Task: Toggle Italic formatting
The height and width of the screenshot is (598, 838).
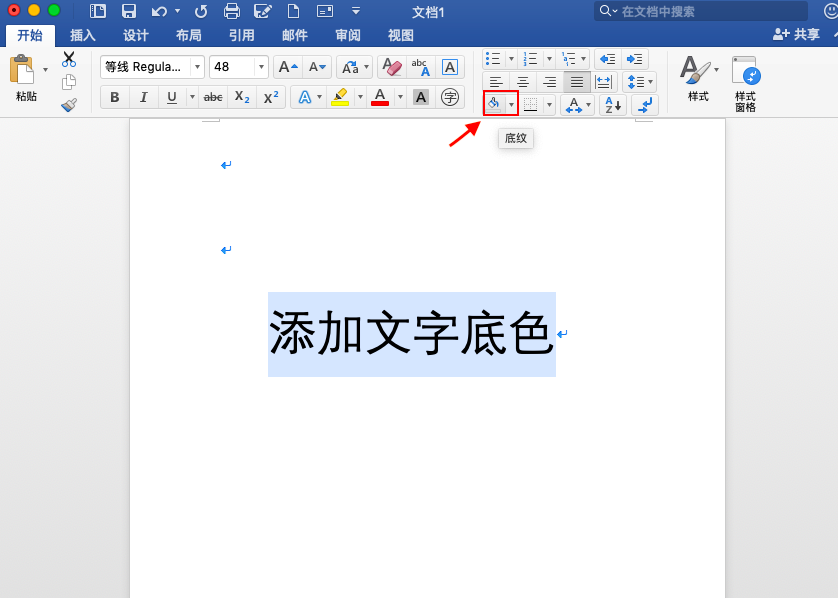Action: point(143,97)
